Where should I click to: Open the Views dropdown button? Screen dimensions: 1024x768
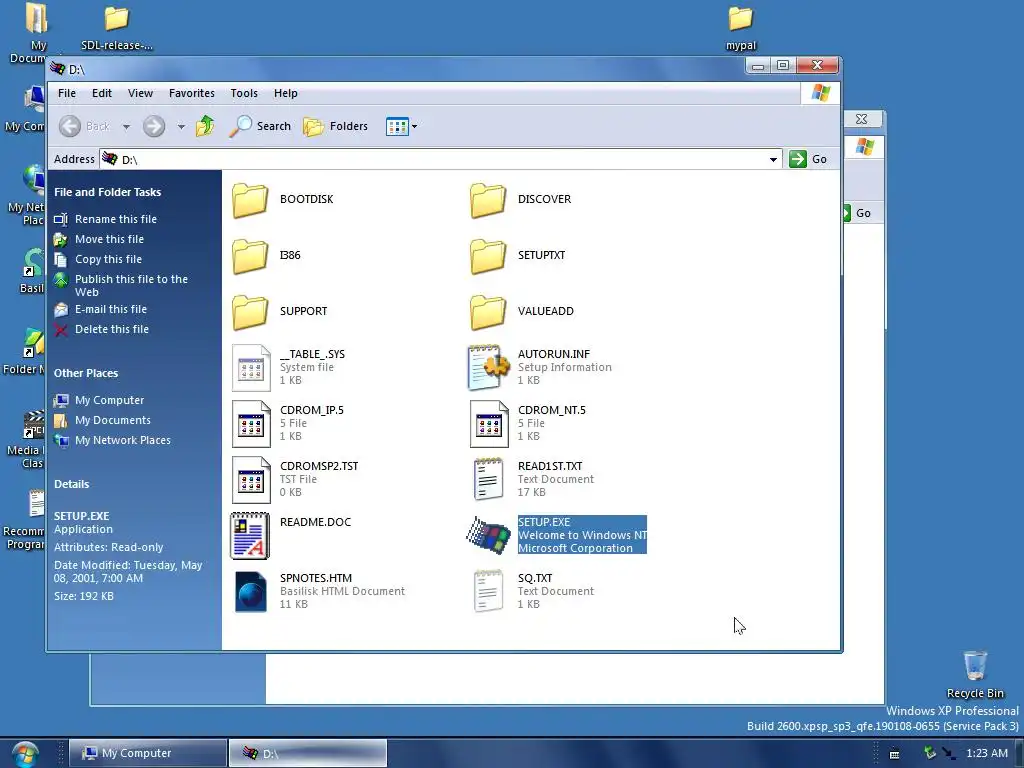401,126
